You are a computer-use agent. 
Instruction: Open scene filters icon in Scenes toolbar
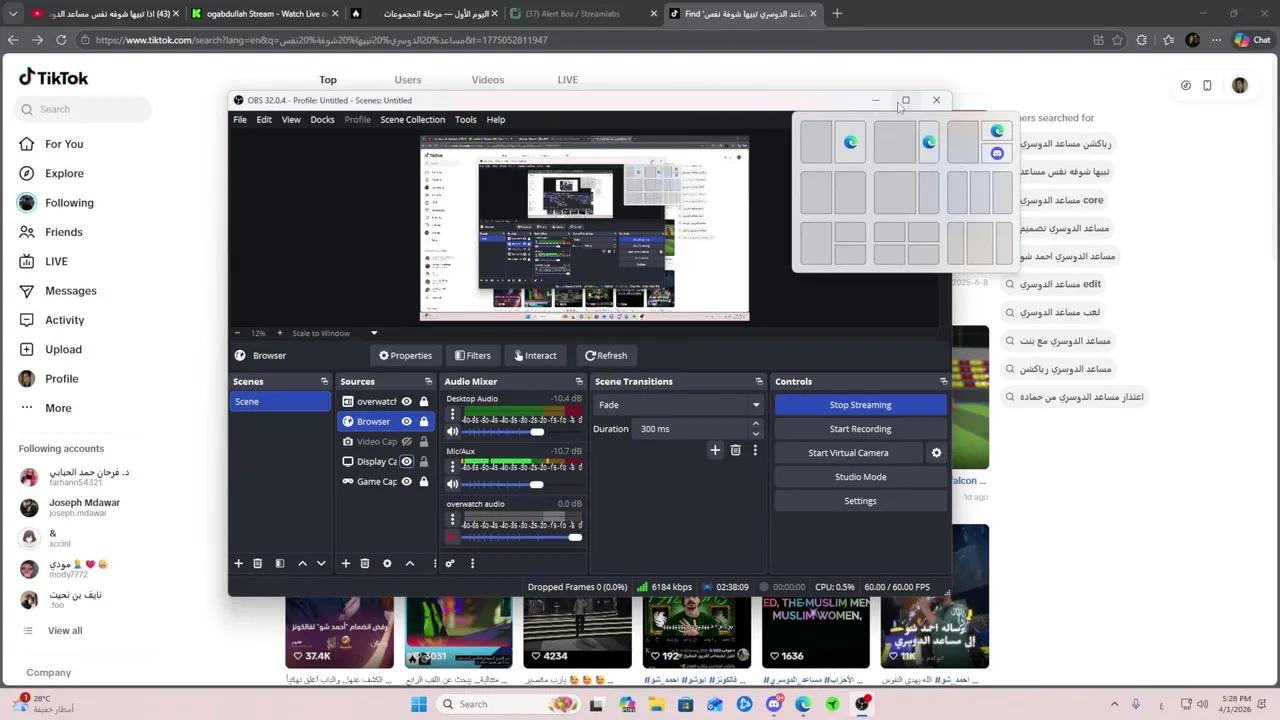[x=280, y=563]
